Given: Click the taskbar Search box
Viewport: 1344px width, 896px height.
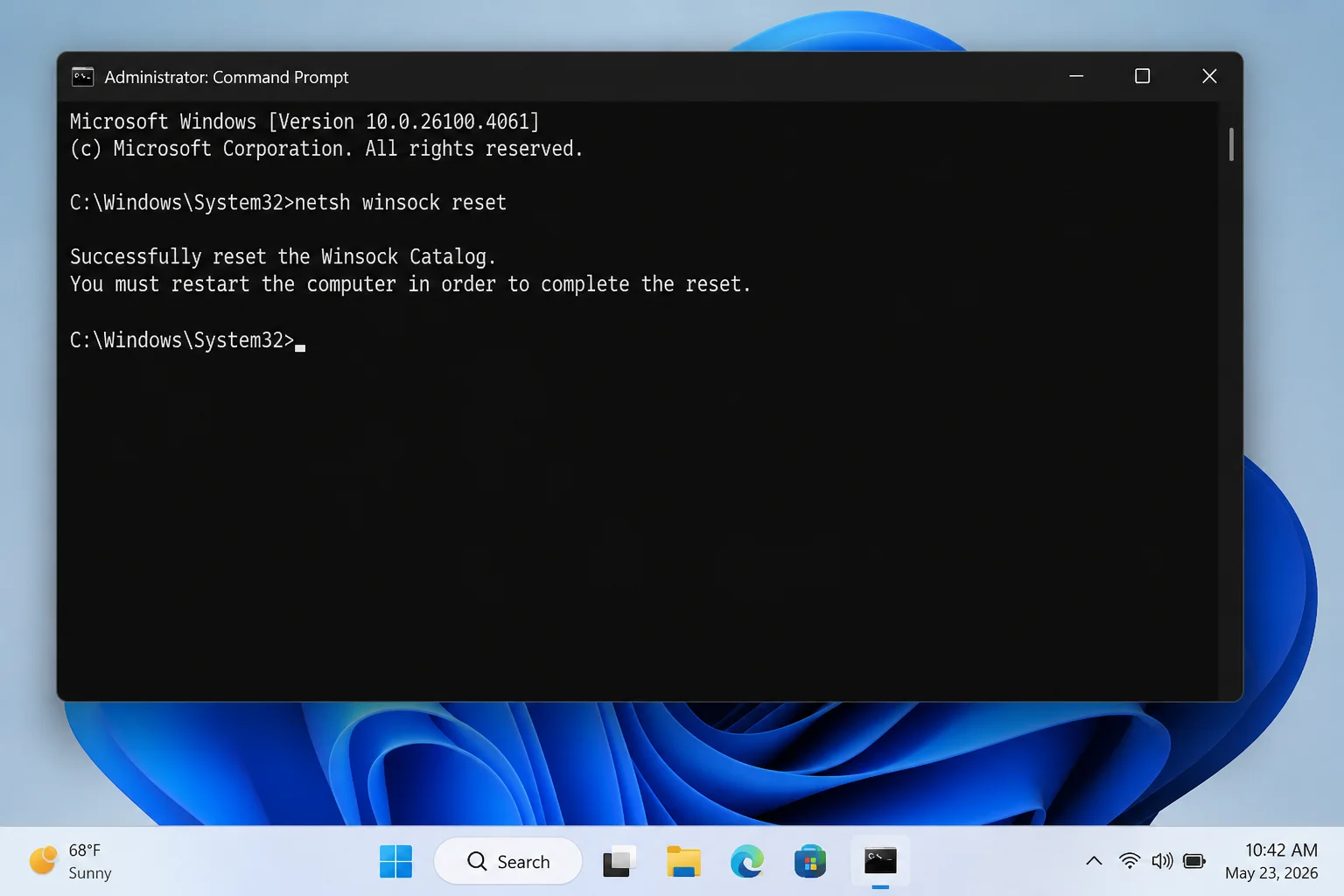Looking at the screenshot, I should pos(508,862).
